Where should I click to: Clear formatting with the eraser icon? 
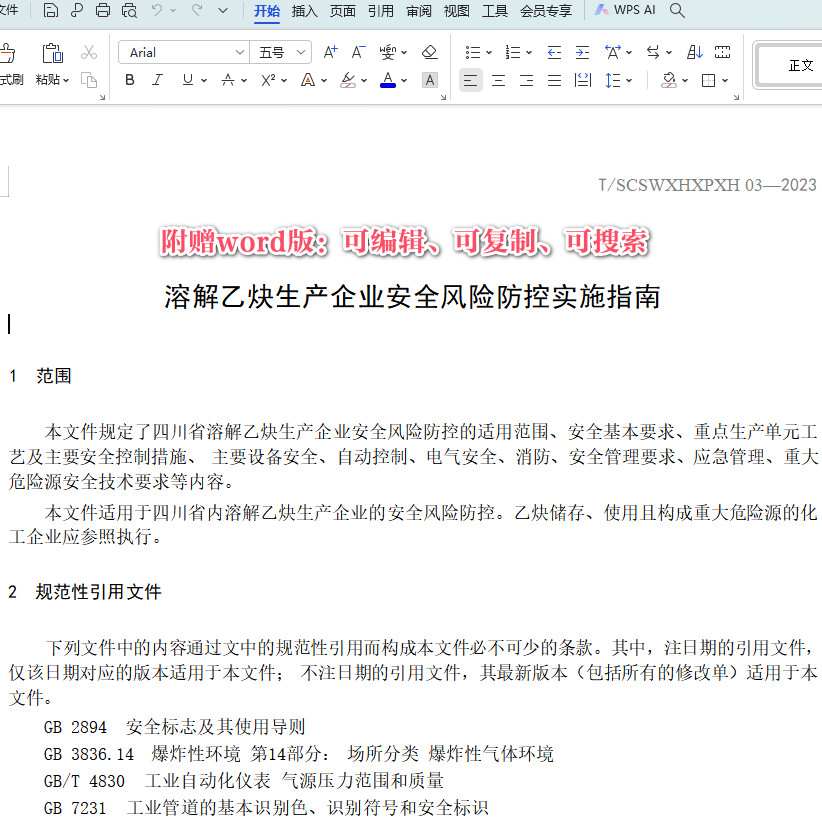point(429,51)
